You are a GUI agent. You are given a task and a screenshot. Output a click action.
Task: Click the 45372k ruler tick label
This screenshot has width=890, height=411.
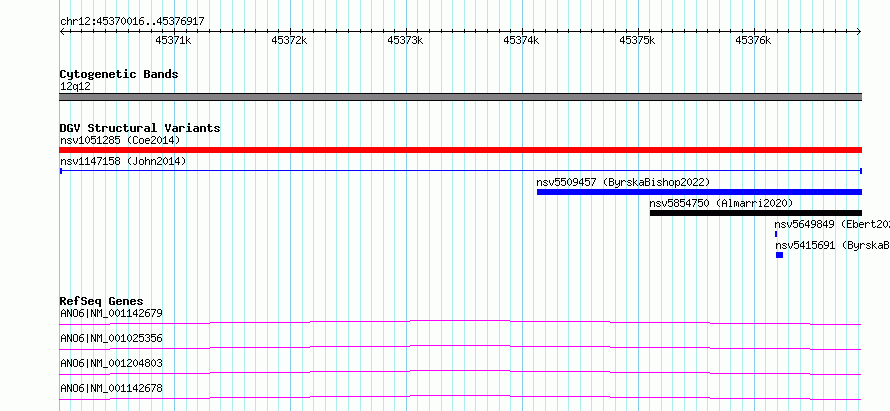click(x=289, y=40)
